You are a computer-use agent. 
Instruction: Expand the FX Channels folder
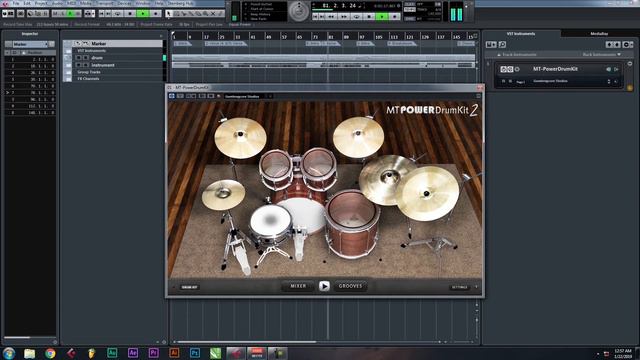[x=68, y=78]
